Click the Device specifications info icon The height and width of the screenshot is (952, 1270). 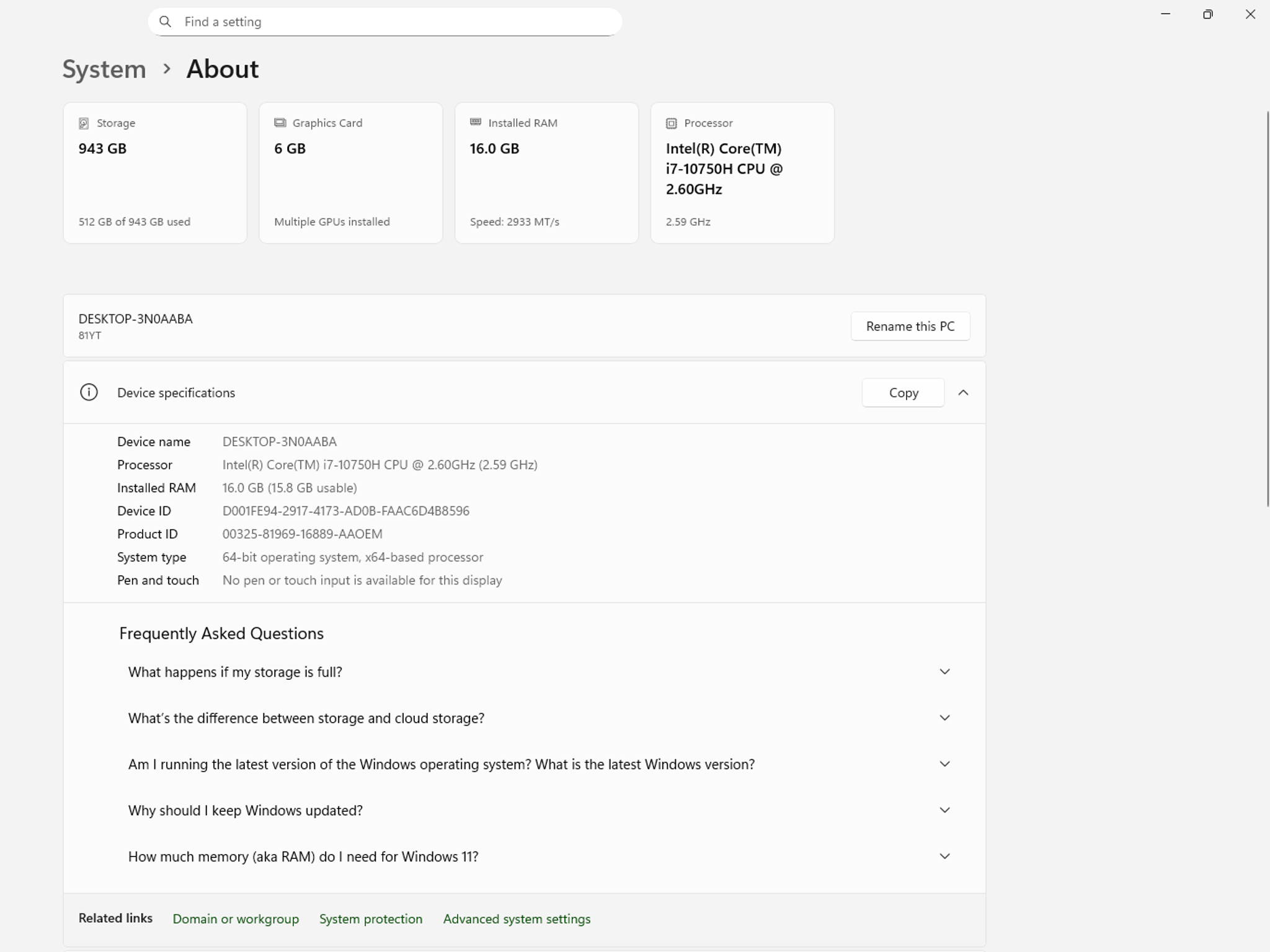click(x=89, y=392)
